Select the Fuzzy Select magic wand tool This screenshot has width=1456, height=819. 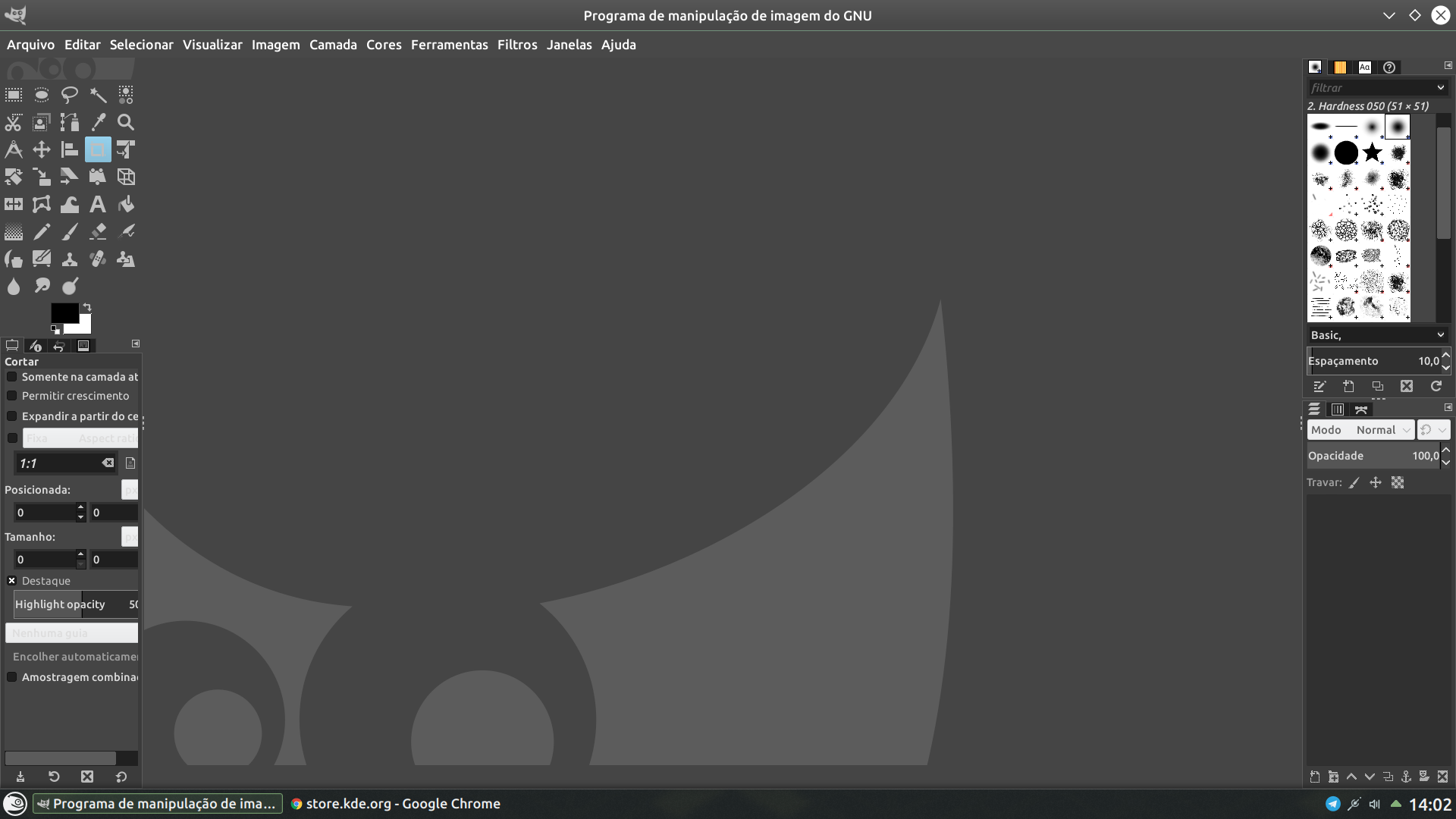pyautogui.click(x=98, y=95)
